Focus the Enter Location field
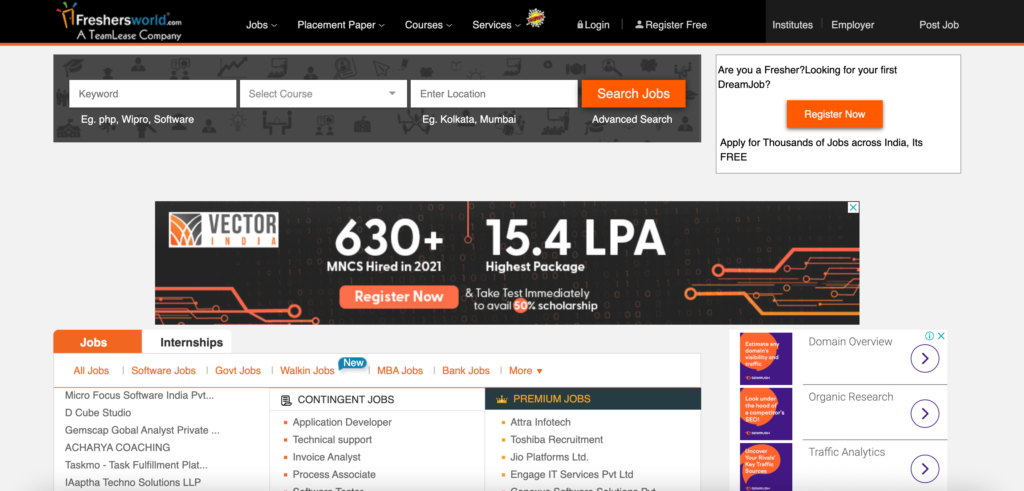The height and width of the screenshot is (491, 1024). tap(494, 93)
